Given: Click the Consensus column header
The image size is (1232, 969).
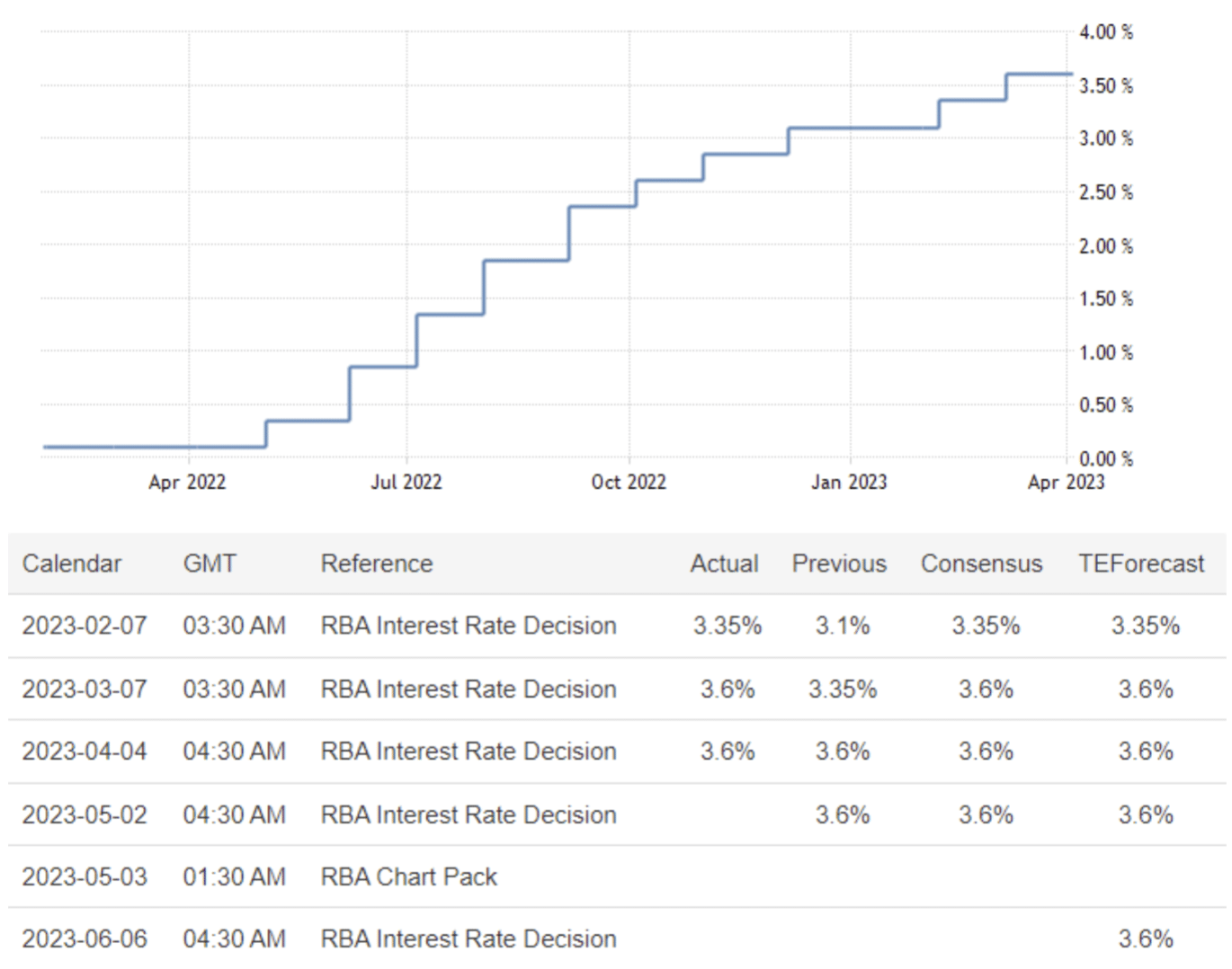Looking at the screenshot, I should [x=981, y=564].
